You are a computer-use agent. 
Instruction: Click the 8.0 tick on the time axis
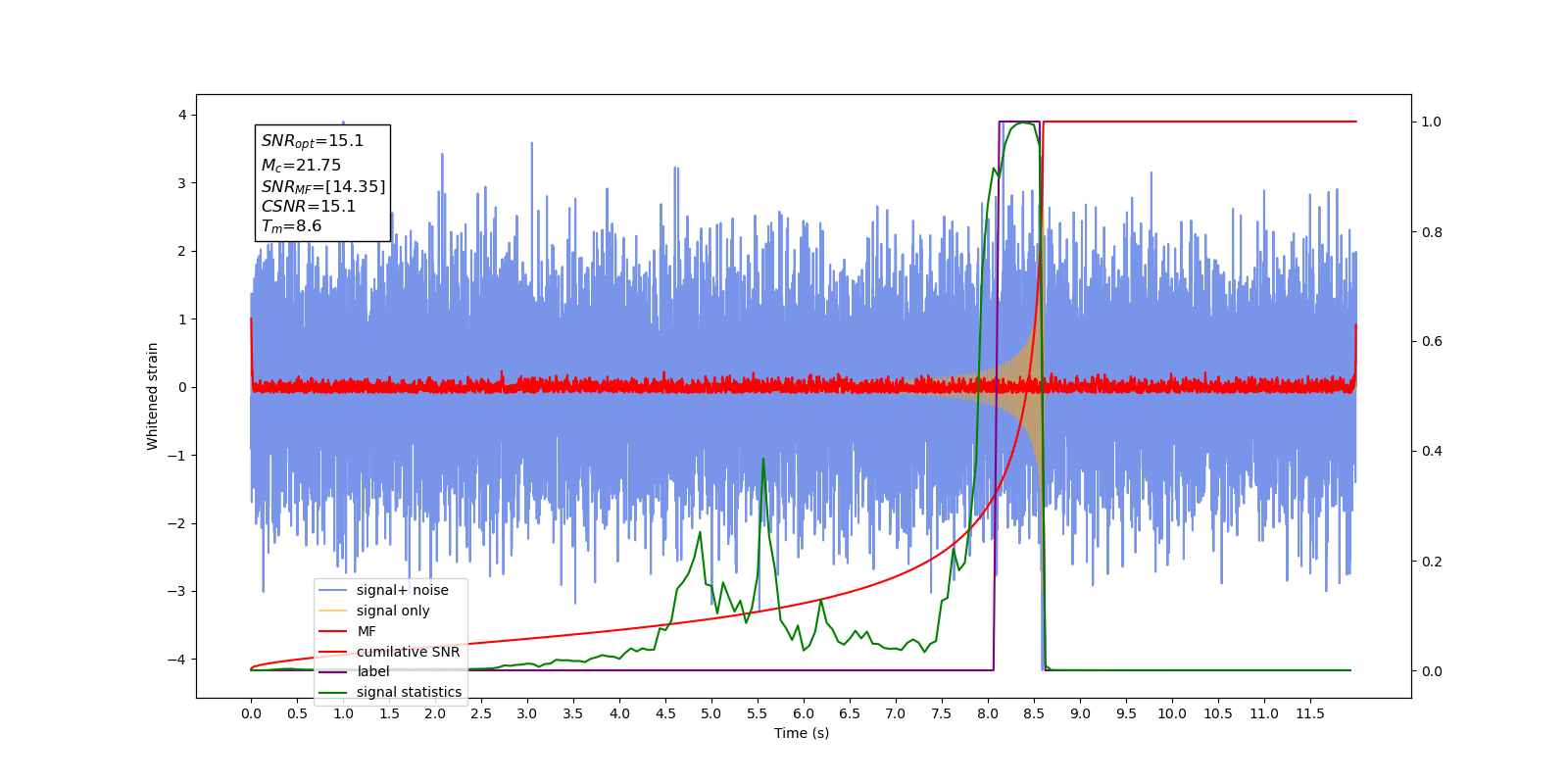tap(988, 713)
